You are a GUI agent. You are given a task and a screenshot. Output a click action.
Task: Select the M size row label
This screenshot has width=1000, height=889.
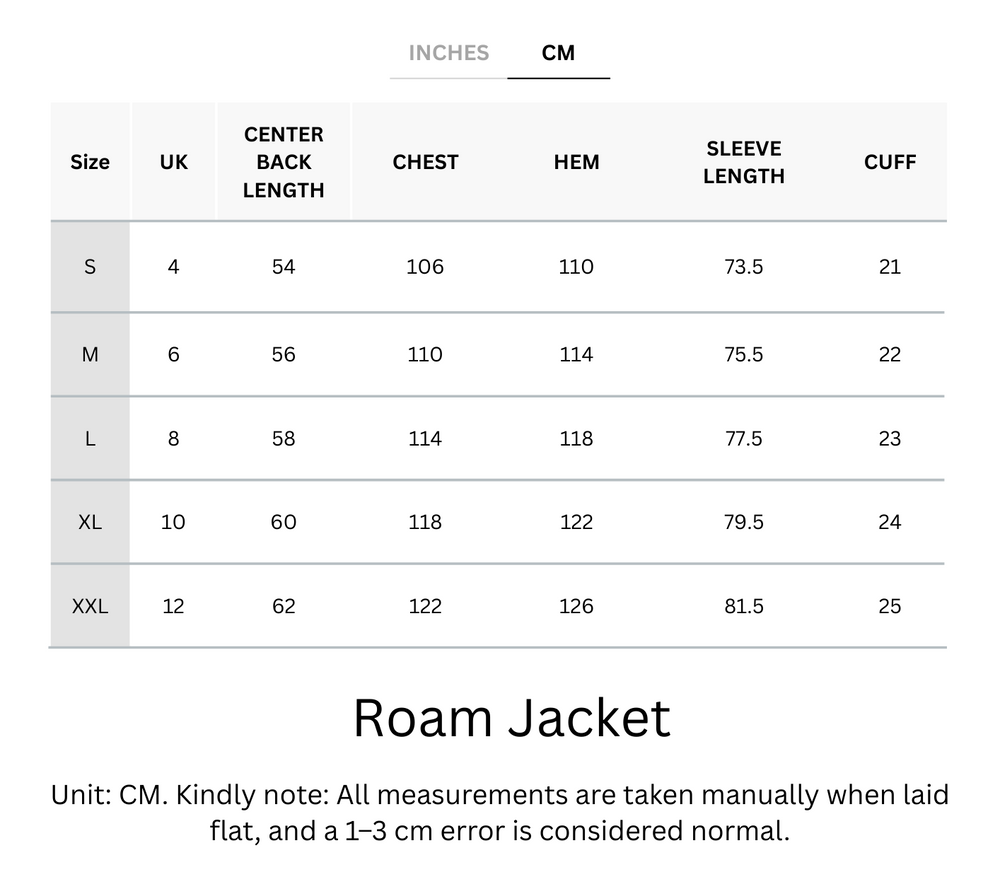click(x=90, y=354)
